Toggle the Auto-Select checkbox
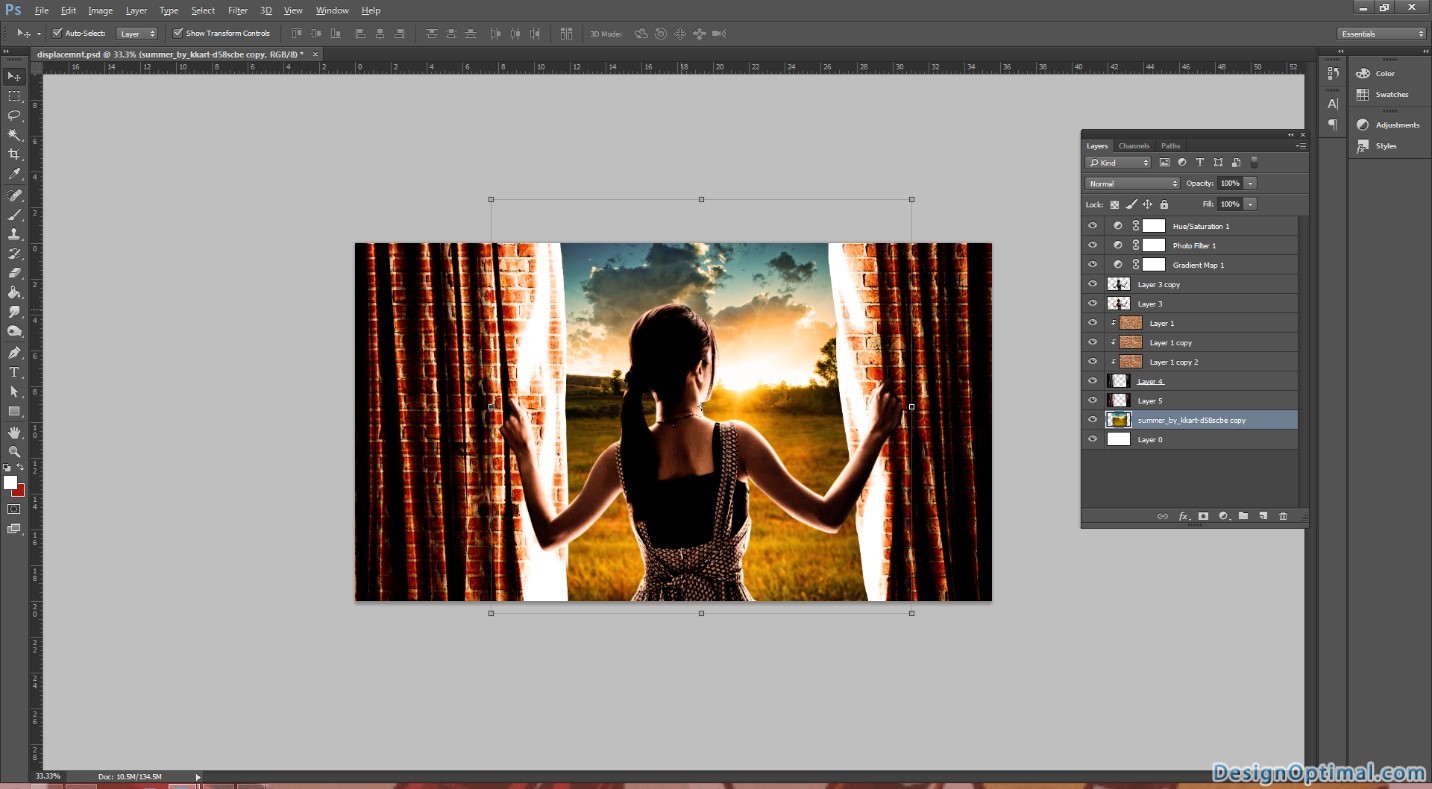Viewport: 1432px width, 789px height. (57, 33)
